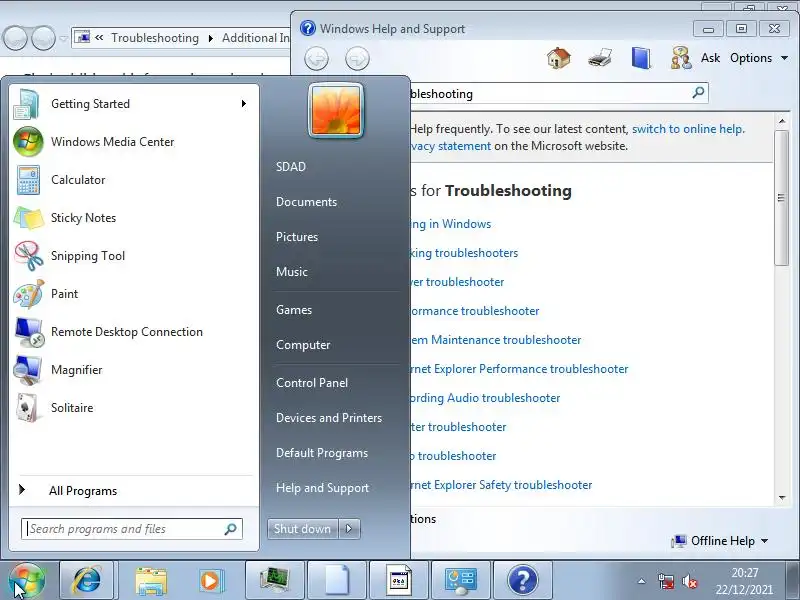
Task: Launch Magnifier
Action: point(133,370)
